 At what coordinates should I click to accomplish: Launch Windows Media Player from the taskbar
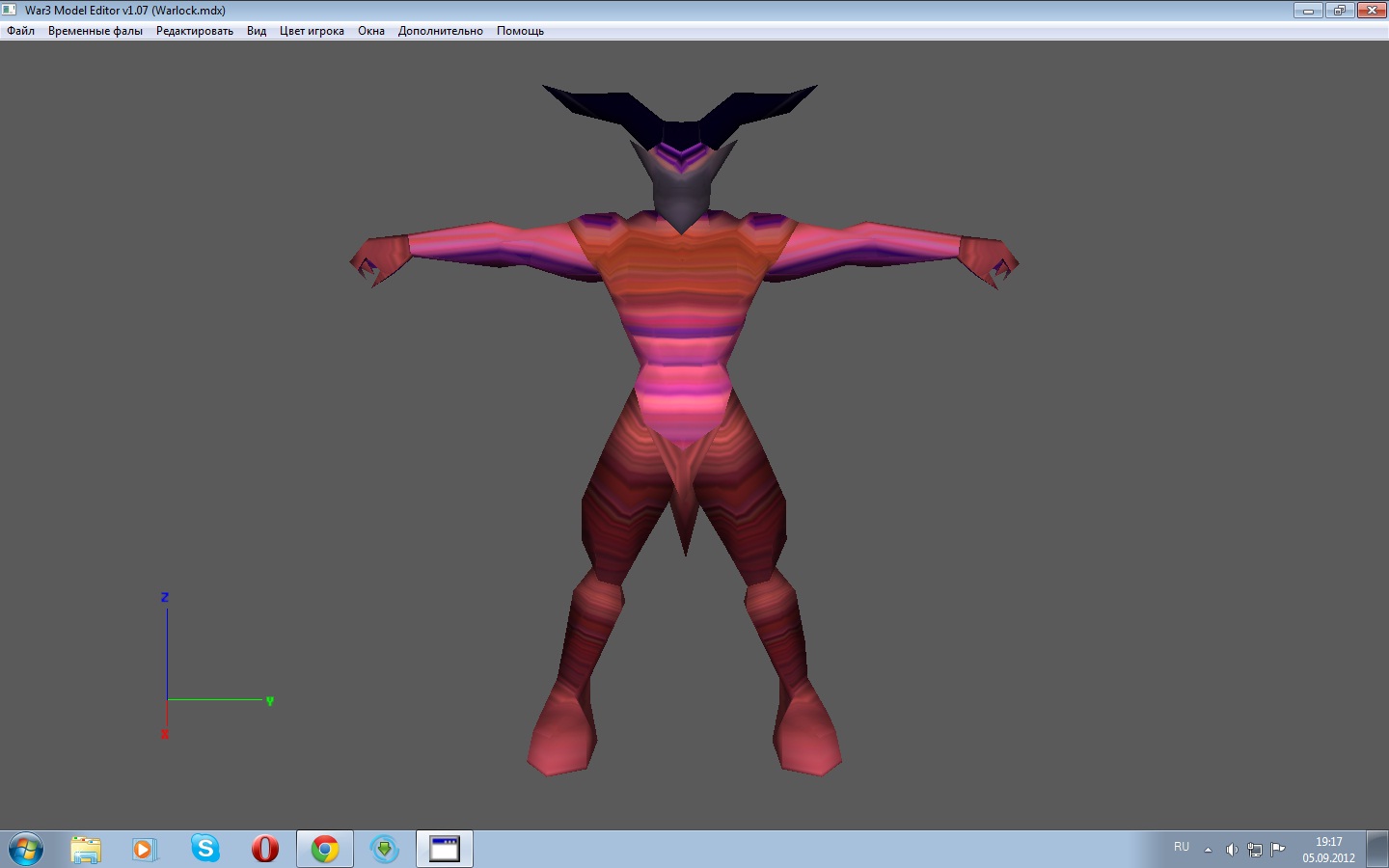pyautogui.click(x=144, y=849)
